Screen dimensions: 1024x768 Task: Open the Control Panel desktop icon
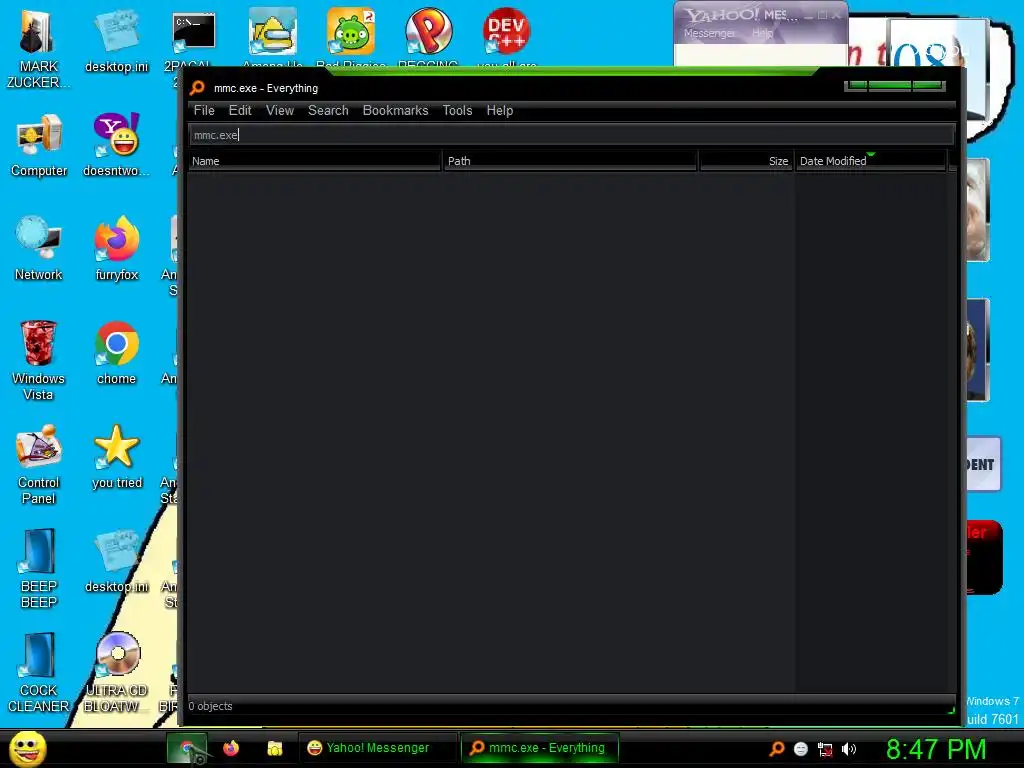pos(39,464)
